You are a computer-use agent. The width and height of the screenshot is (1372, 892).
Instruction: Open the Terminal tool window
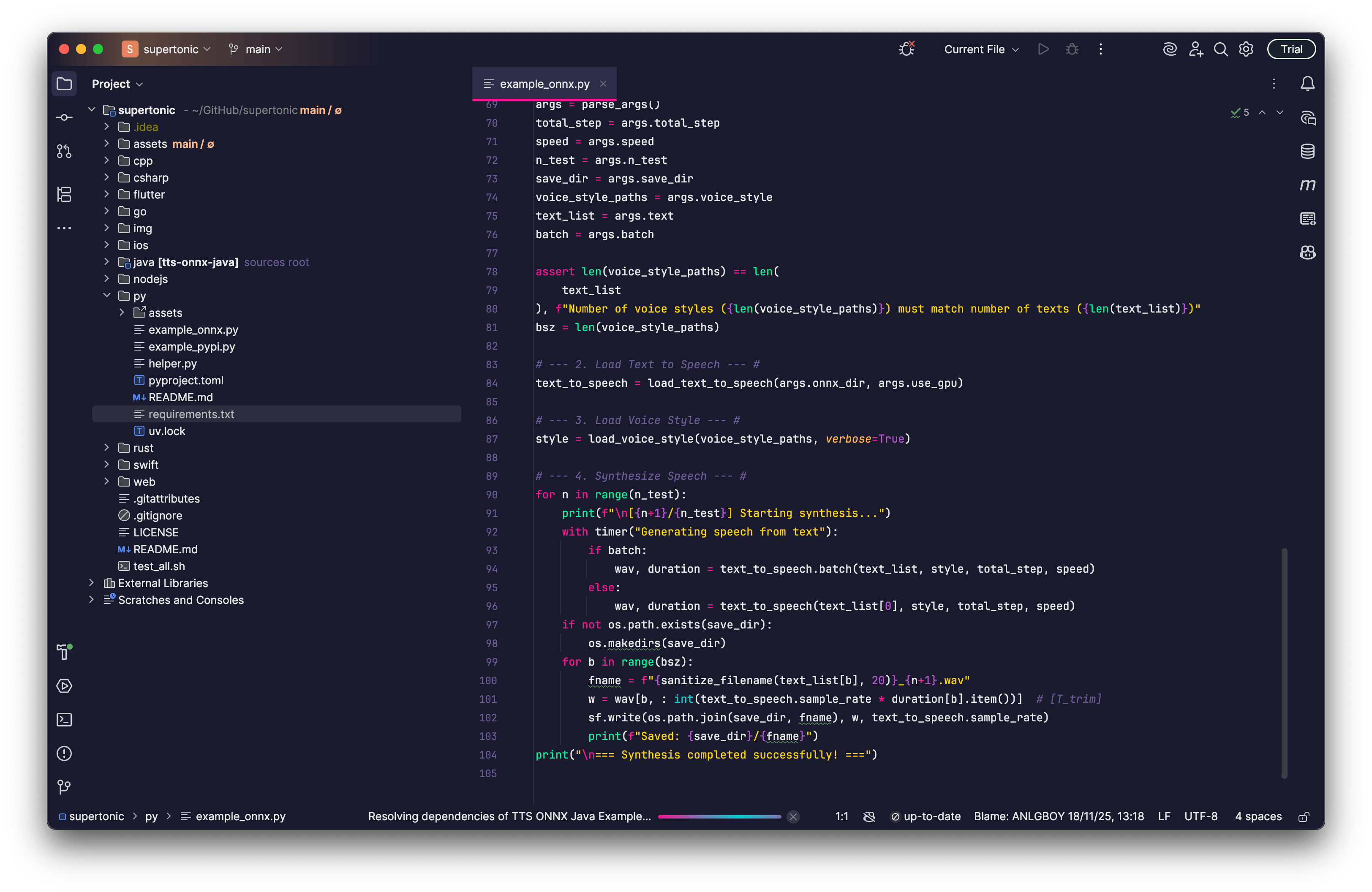point(64,720)
